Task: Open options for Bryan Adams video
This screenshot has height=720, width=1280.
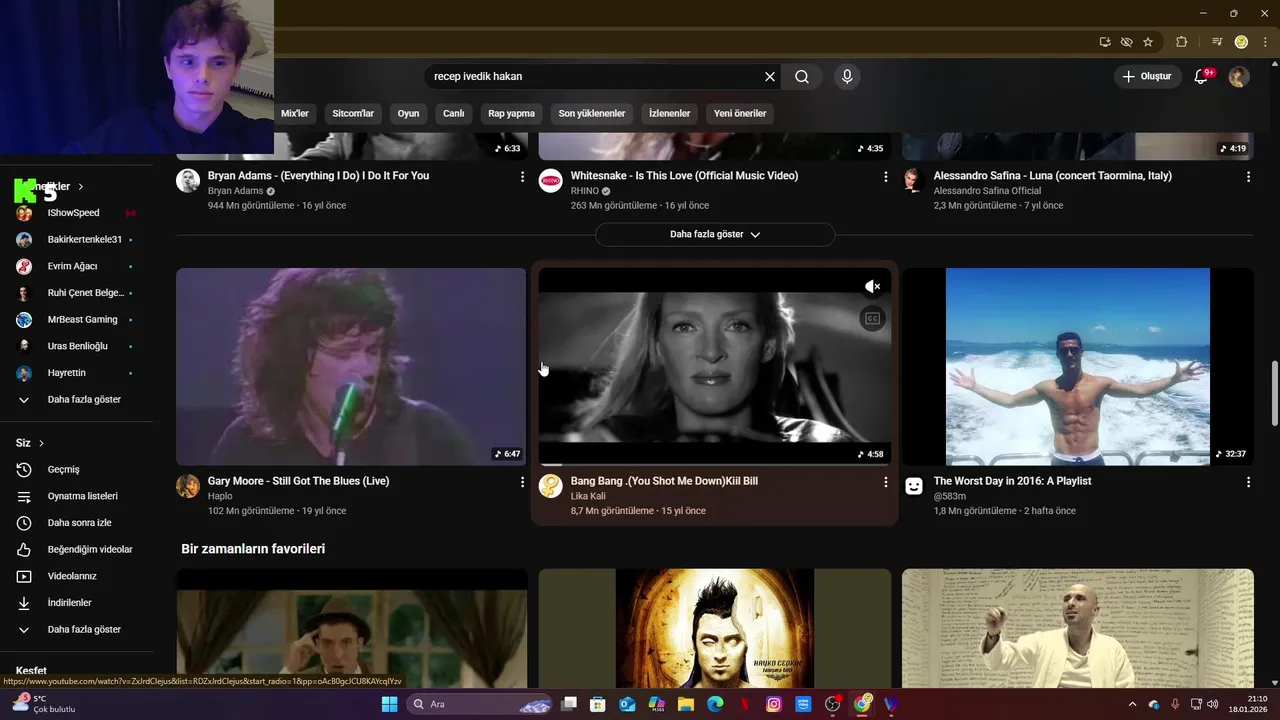Action: click(x=522, y=177)
